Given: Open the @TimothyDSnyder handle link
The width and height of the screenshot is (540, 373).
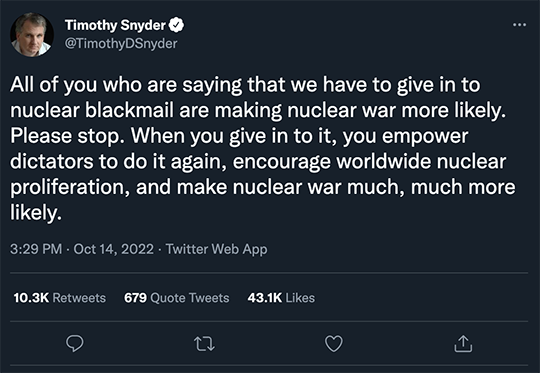Looking at the screenshot, I should click(121, 44).
